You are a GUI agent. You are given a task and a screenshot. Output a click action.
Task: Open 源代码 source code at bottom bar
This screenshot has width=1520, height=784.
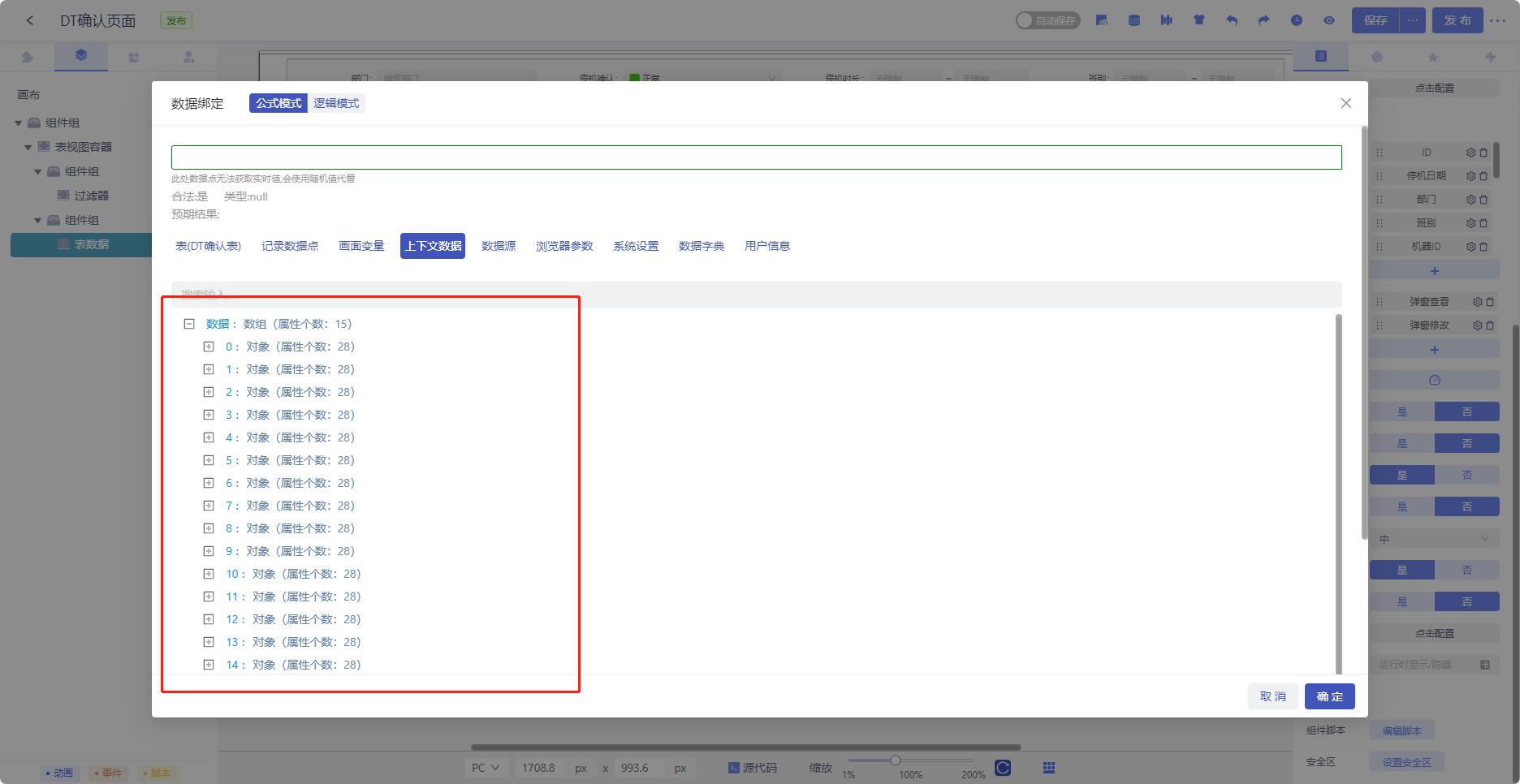(x=753, y=768)
